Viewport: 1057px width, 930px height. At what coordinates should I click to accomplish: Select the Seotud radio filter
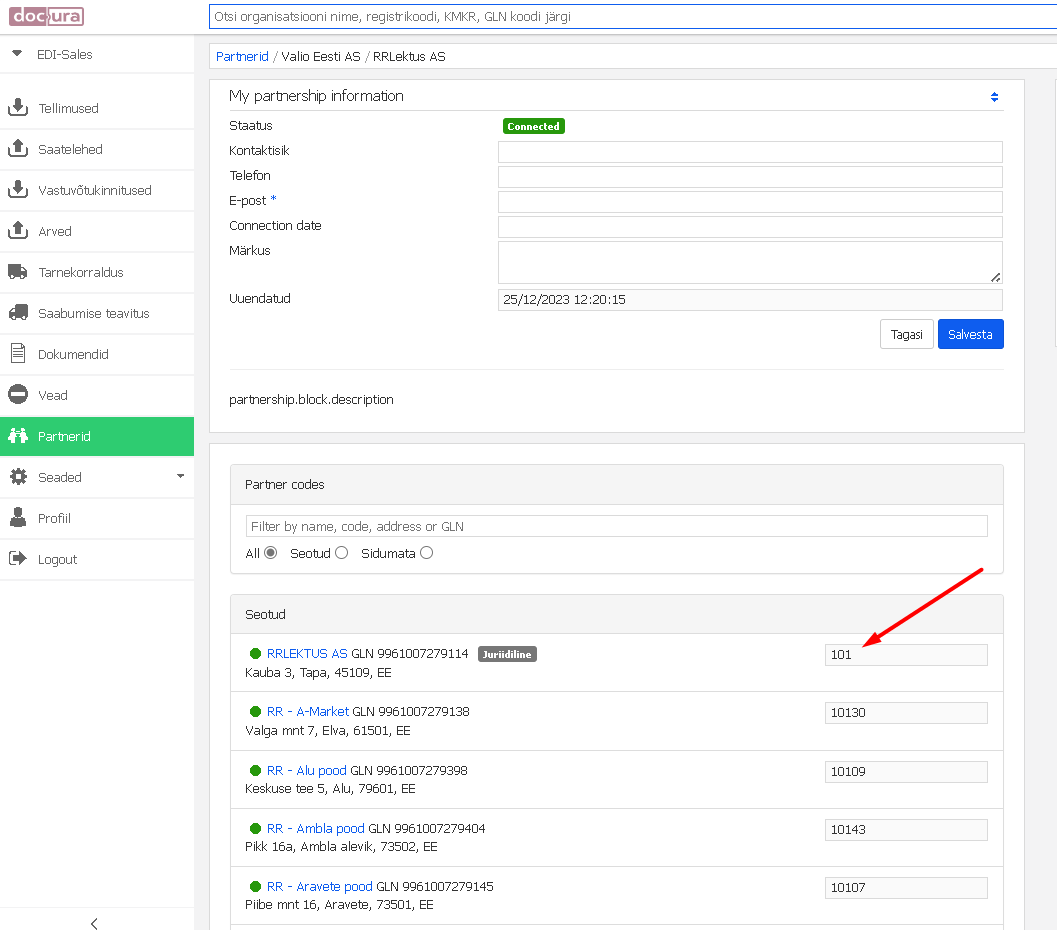click(342, 553)
